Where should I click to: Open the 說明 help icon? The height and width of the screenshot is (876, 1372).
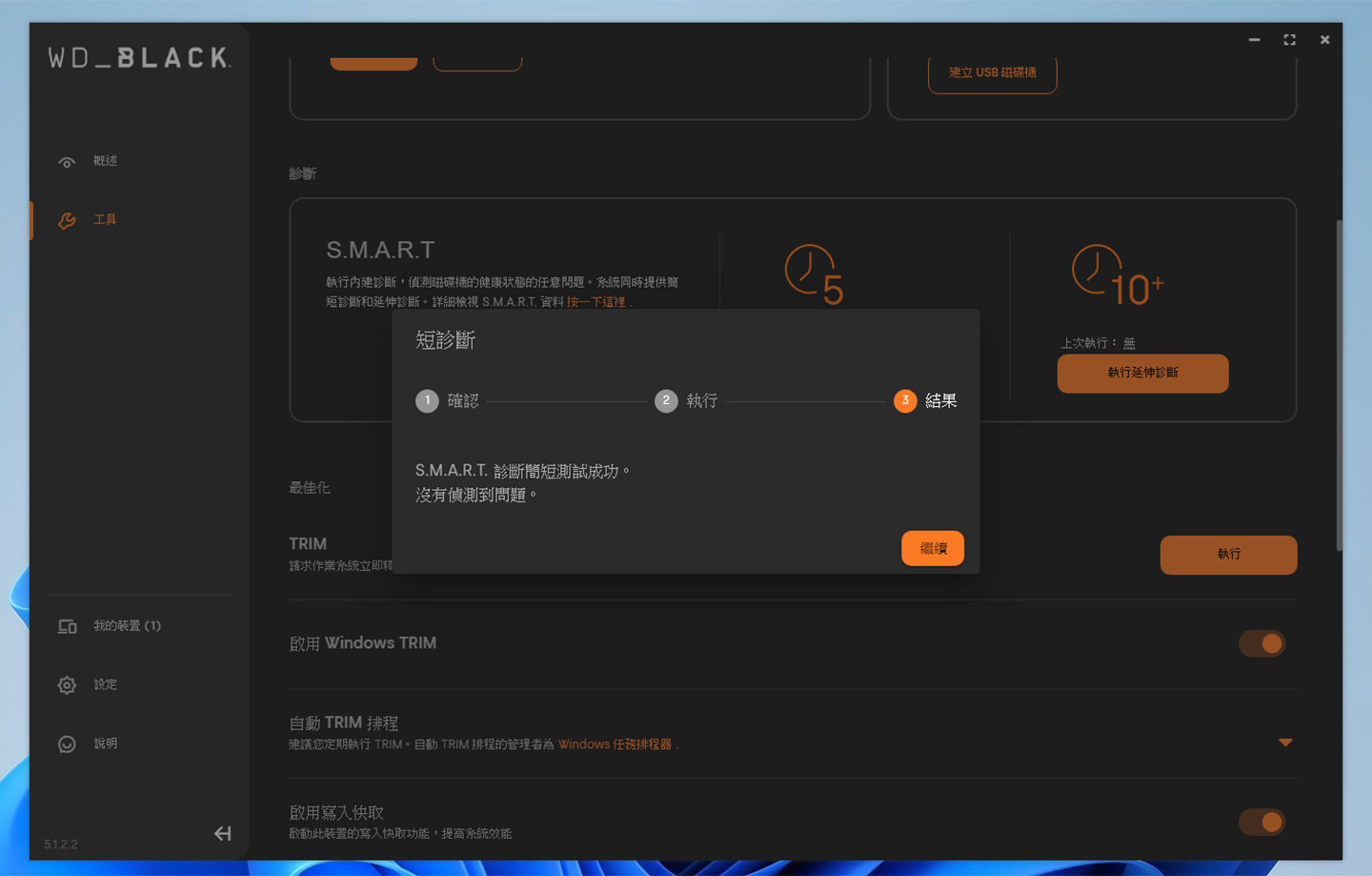coord(67,744)
